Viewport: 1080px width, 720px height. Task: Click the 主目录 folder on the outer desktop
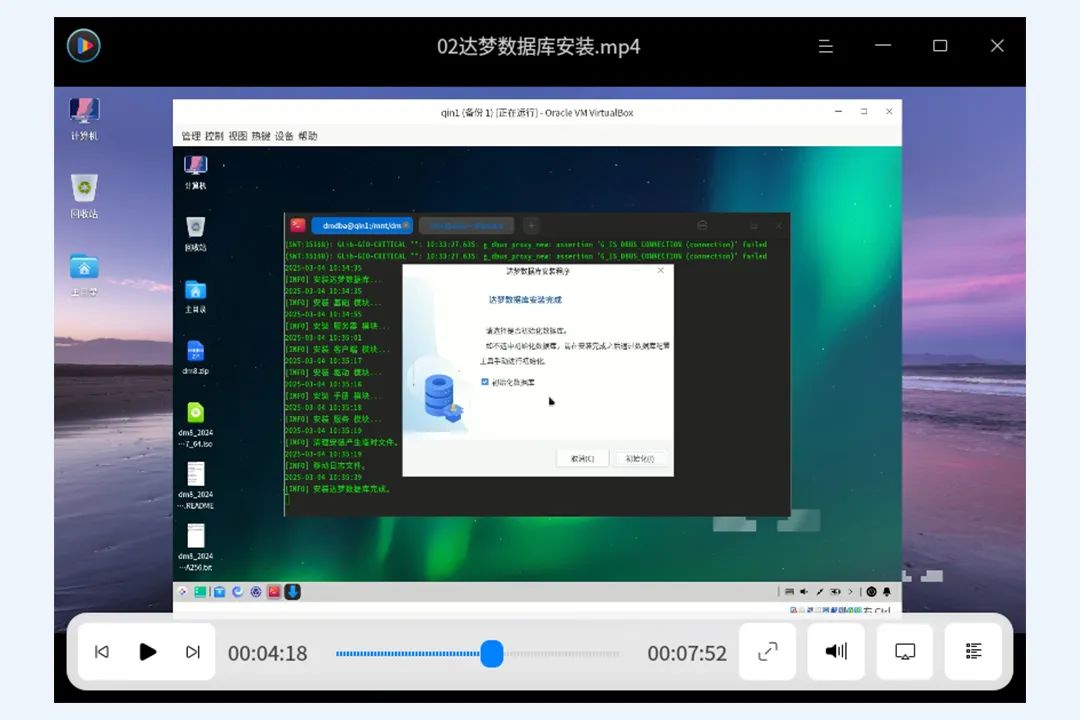coord(84,275)
